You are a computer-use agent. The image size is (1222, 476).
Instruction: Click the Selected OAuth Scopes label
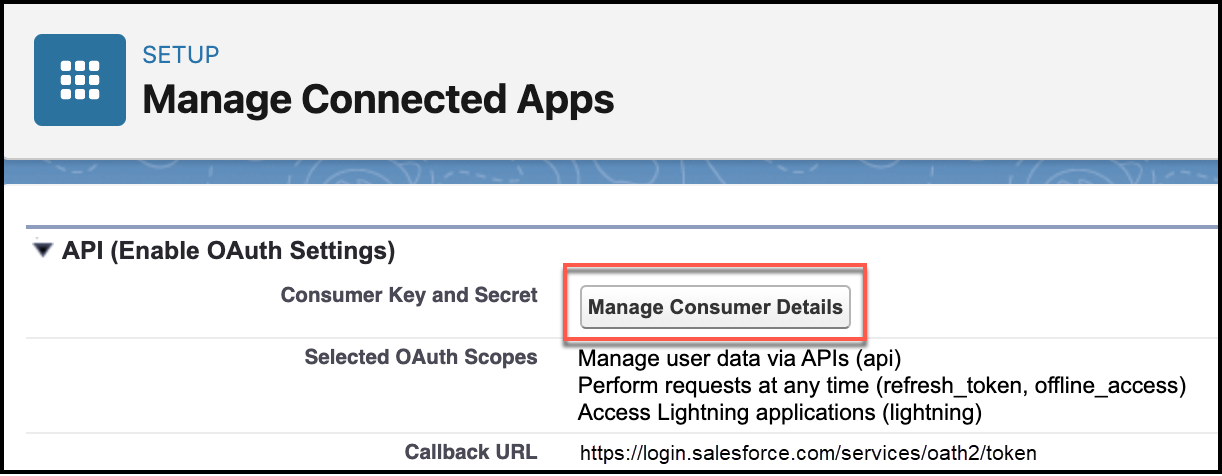point(420,357)
